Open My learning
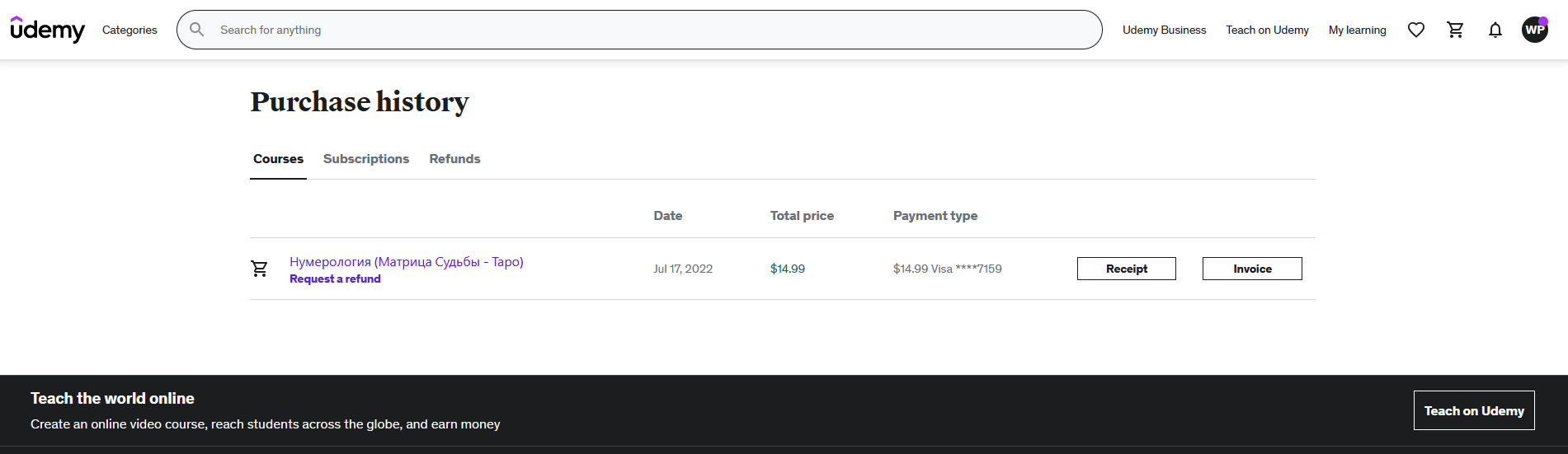Viewport: 1568px width, 454px height. 1357,30
